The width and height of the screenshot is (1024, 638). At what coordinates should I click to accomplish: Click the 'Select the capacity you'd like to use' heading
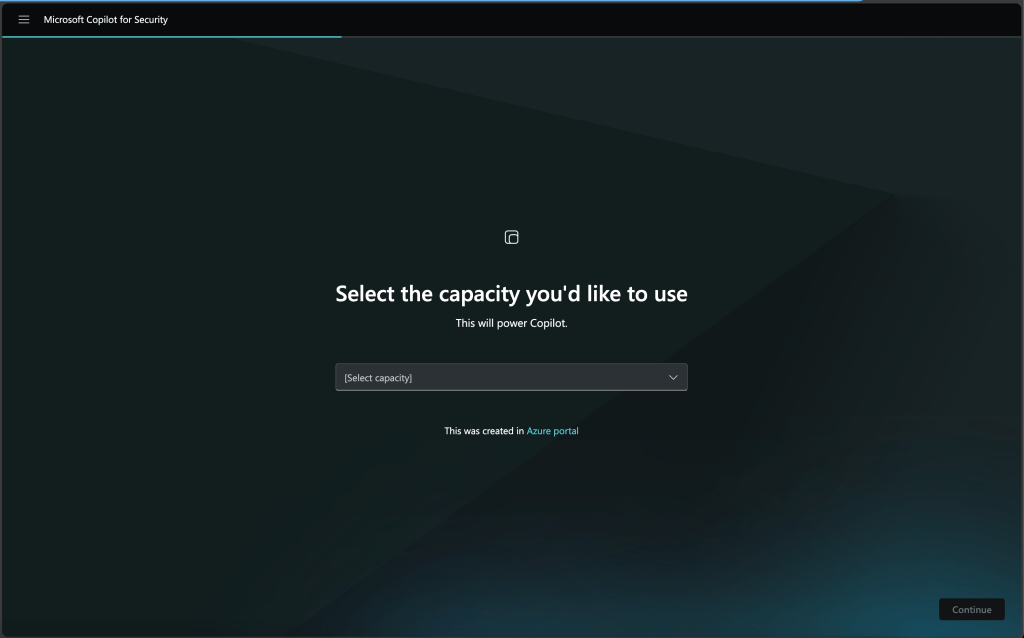(x=511, y=294)
